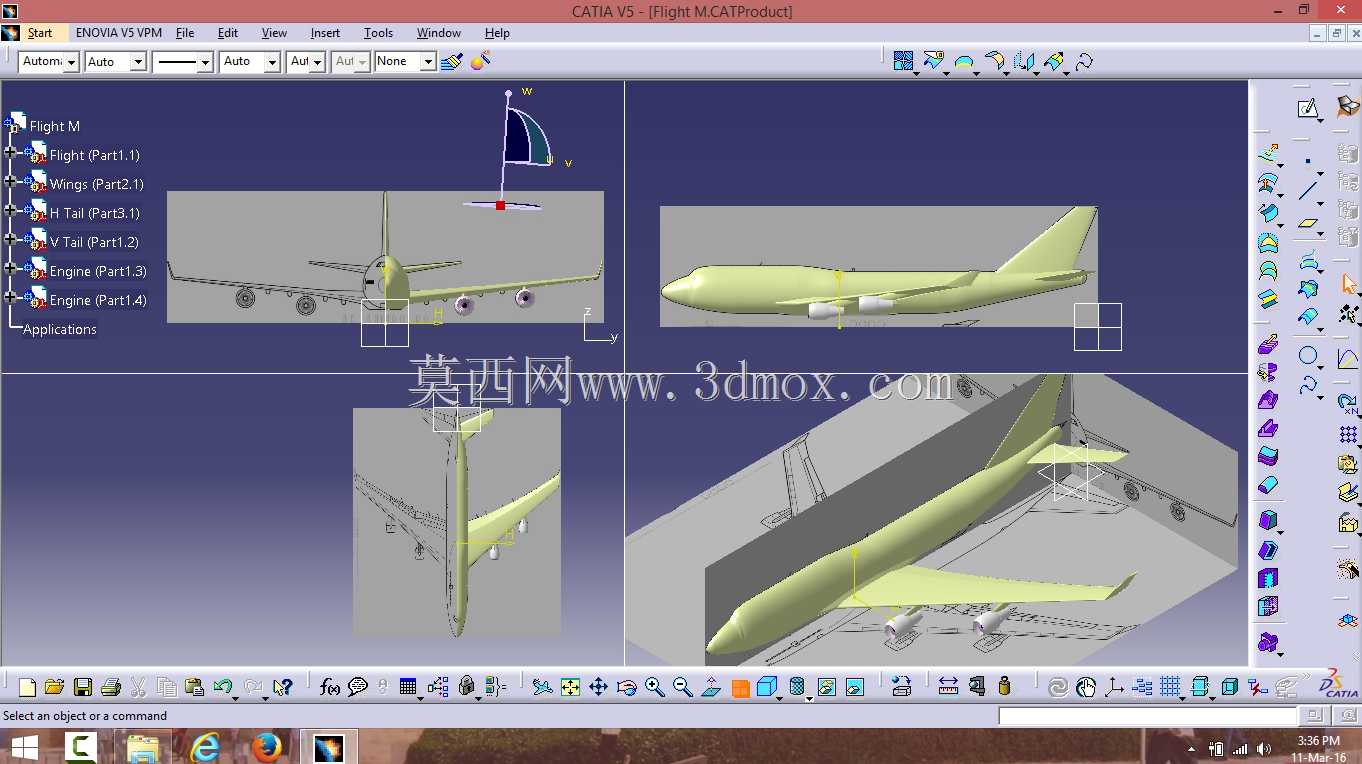
Task: Select Flight M root in the tree
Action: point(55,126)
